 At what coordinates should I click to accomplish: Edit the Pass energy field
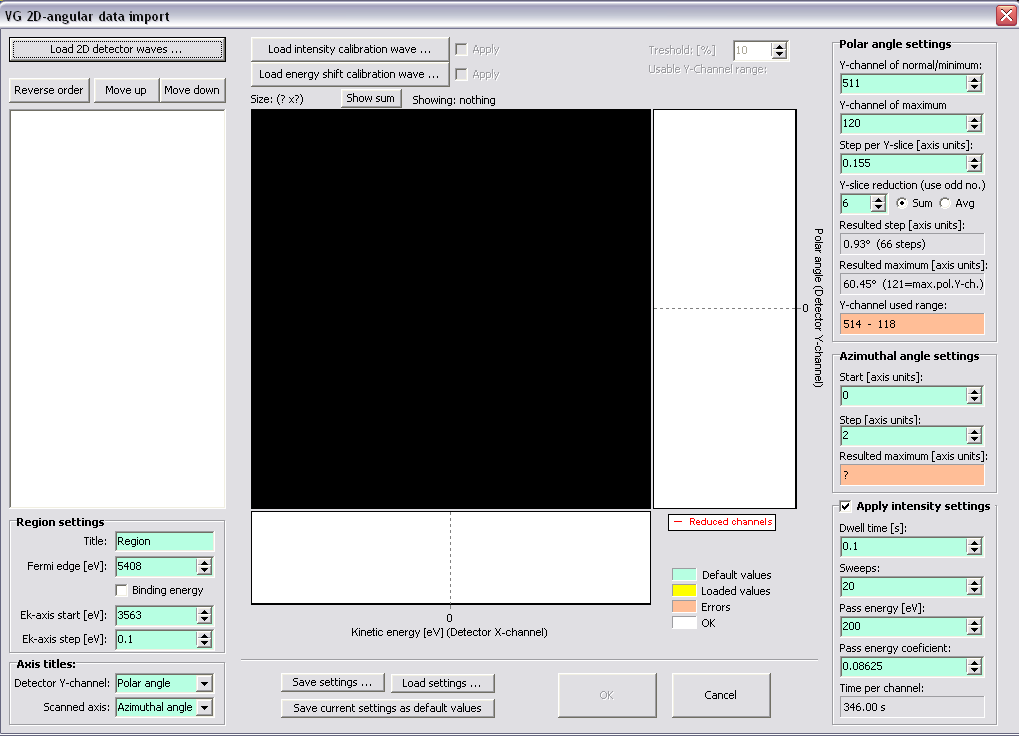(x=903, y=626)
